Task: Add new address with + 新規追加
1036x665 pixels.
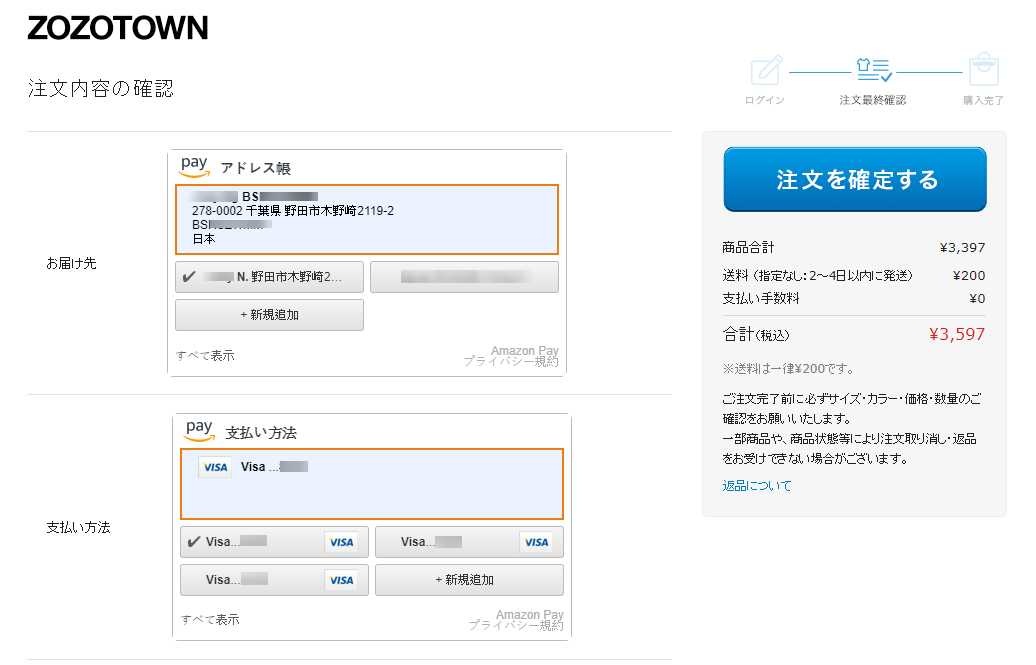Action: [269, 315]
